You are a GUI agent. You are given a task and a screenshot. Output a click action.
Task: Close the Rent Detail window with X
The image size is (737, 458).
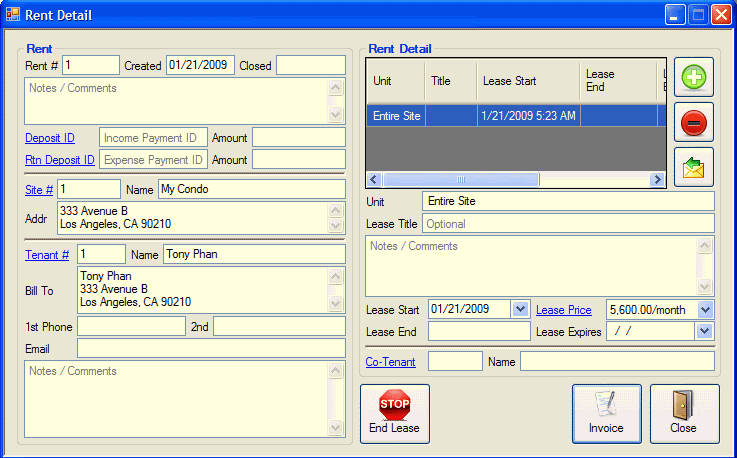pos(721,15)
